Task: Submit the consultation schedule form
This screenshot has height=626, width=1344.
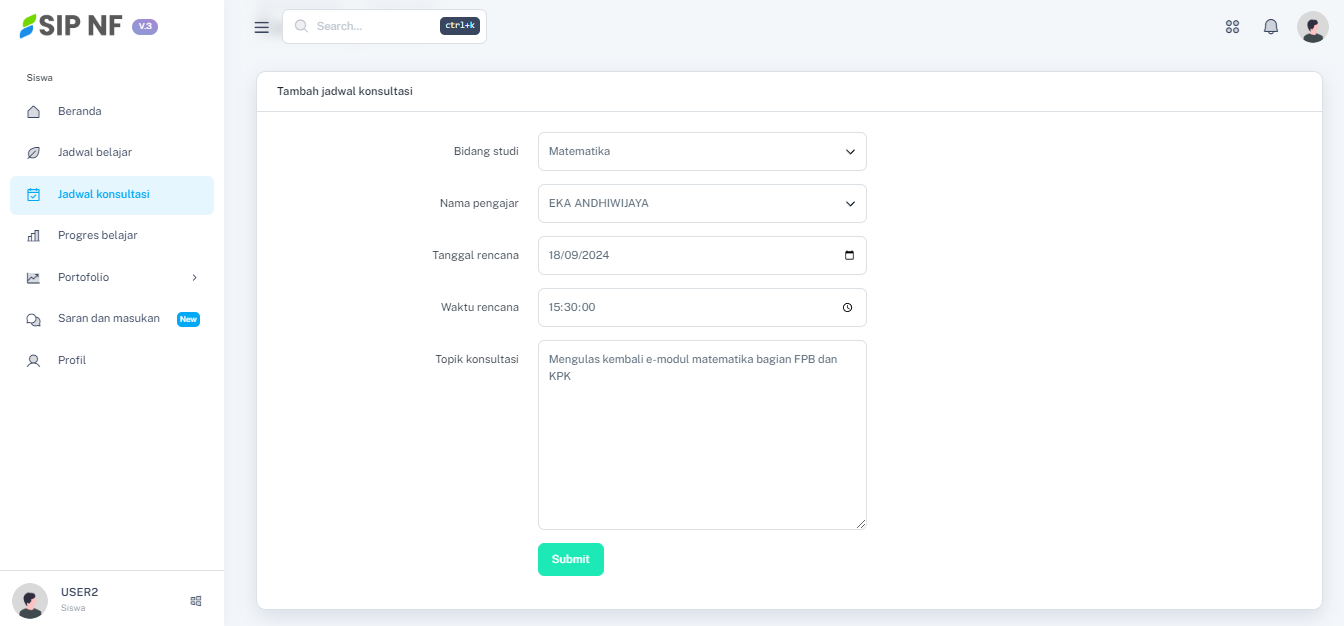Action: (570, 560)
